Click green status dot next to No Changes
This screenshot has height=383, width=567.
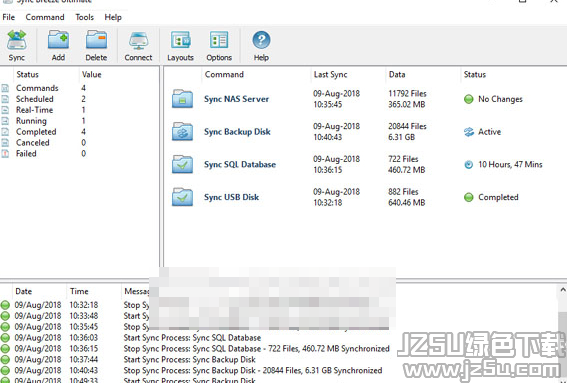click(x=469, y=99)
